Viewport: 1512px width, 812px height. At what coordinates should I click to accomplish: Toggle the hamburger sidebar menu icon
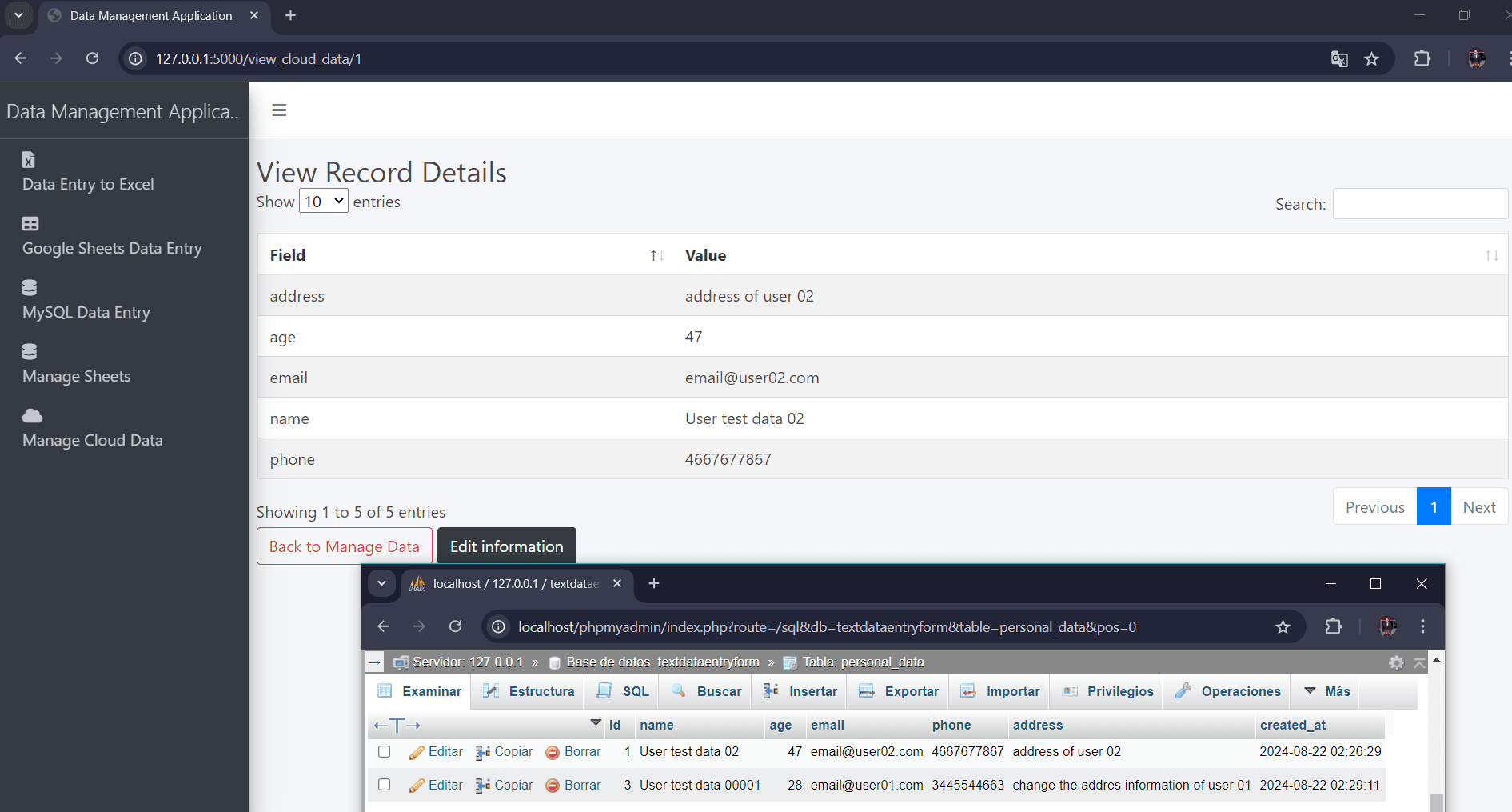point(279,110)
